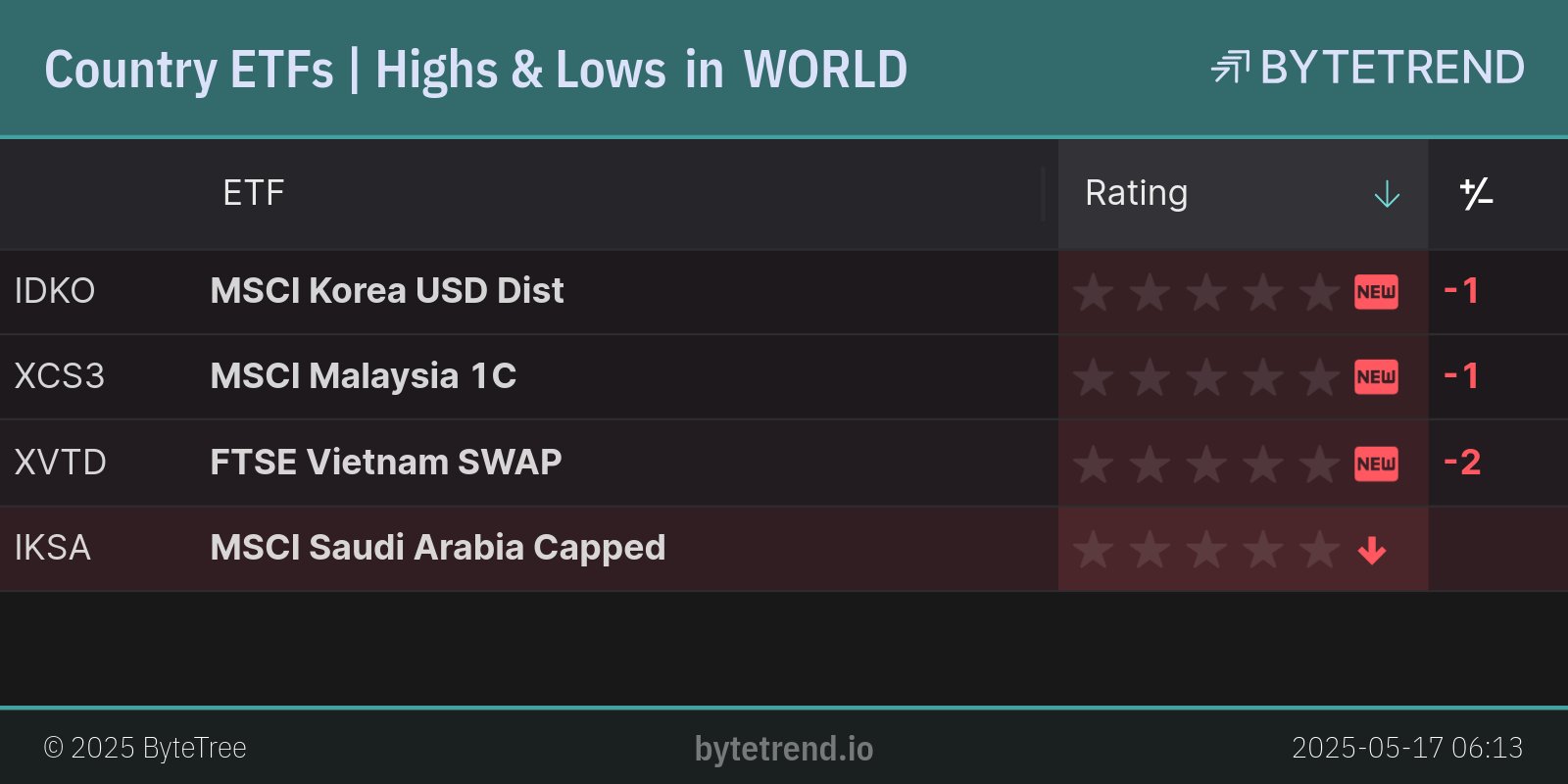
Task: Click the BYTETREND brand name in header
Action: (1392, 68)
